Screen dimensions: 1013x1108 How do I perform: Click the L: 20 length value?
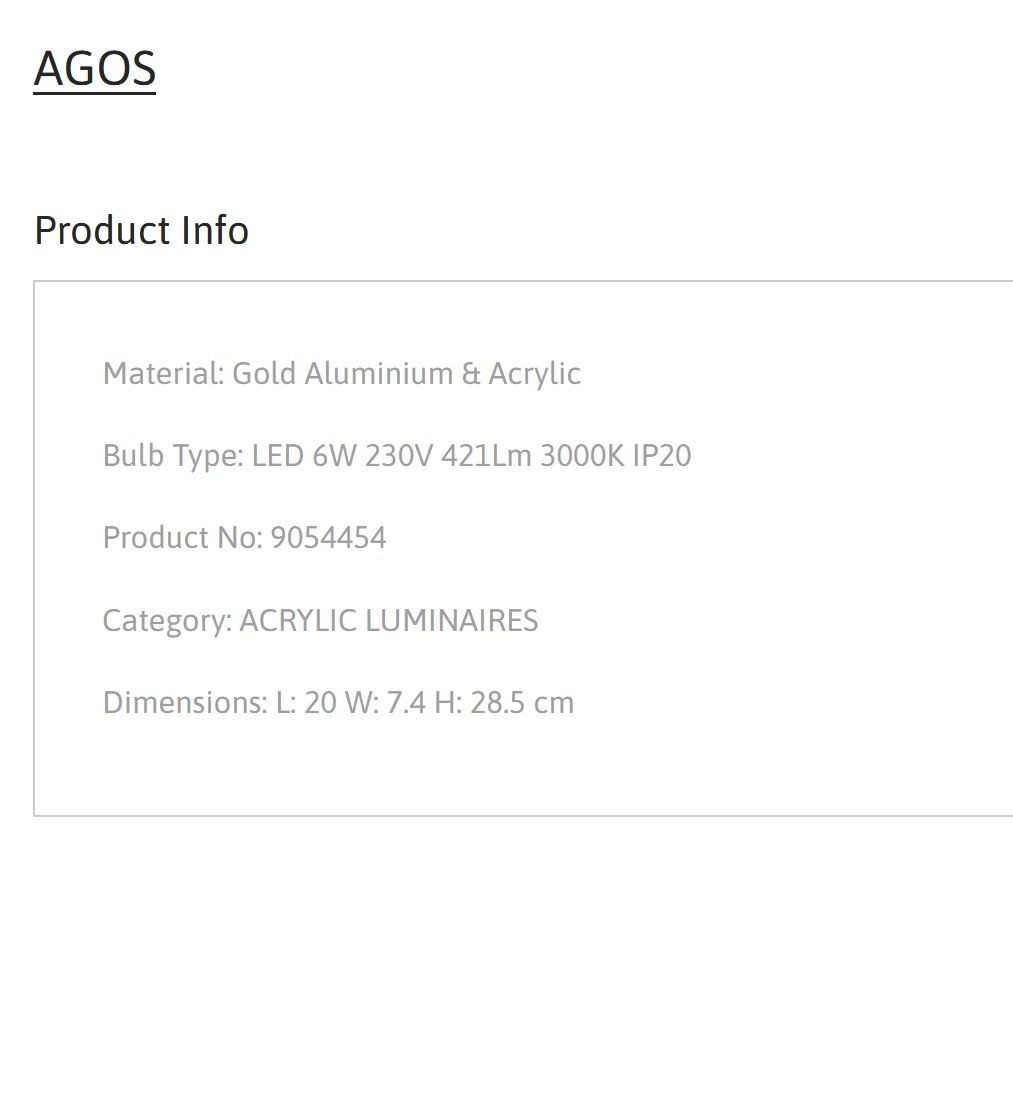pyautogui.click(x=306, y=702)
